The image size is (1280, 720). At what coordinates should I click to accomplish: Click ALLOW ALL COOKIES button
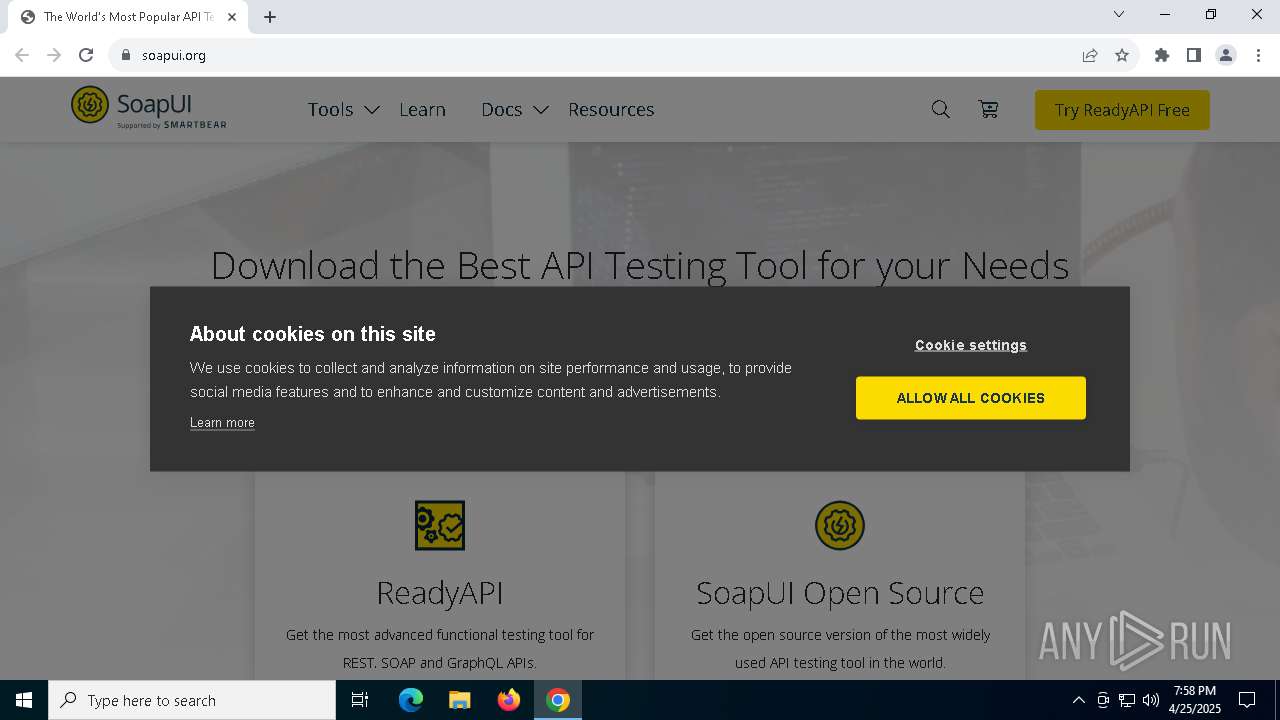(970, 398)
